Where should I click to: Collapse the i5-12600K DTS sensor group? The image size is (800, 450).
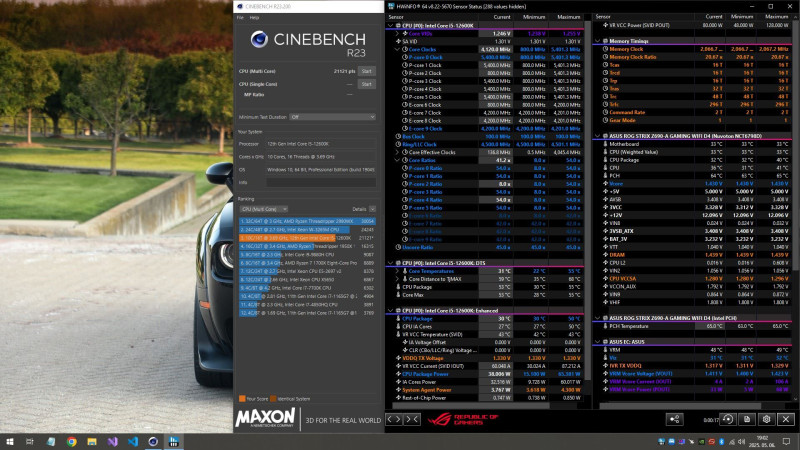(x=391, y=263)
